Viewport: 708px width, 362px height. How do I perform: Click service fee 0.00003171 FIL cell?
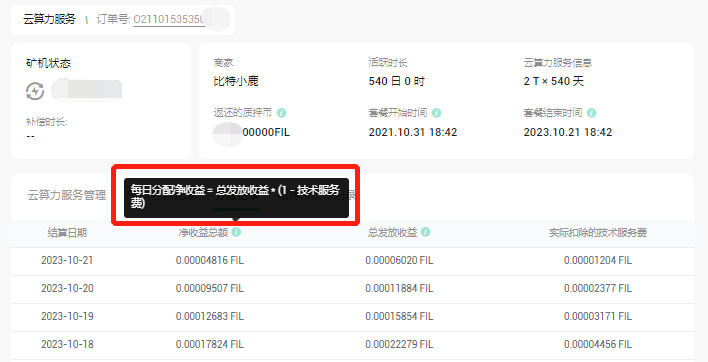click(598, 316)
